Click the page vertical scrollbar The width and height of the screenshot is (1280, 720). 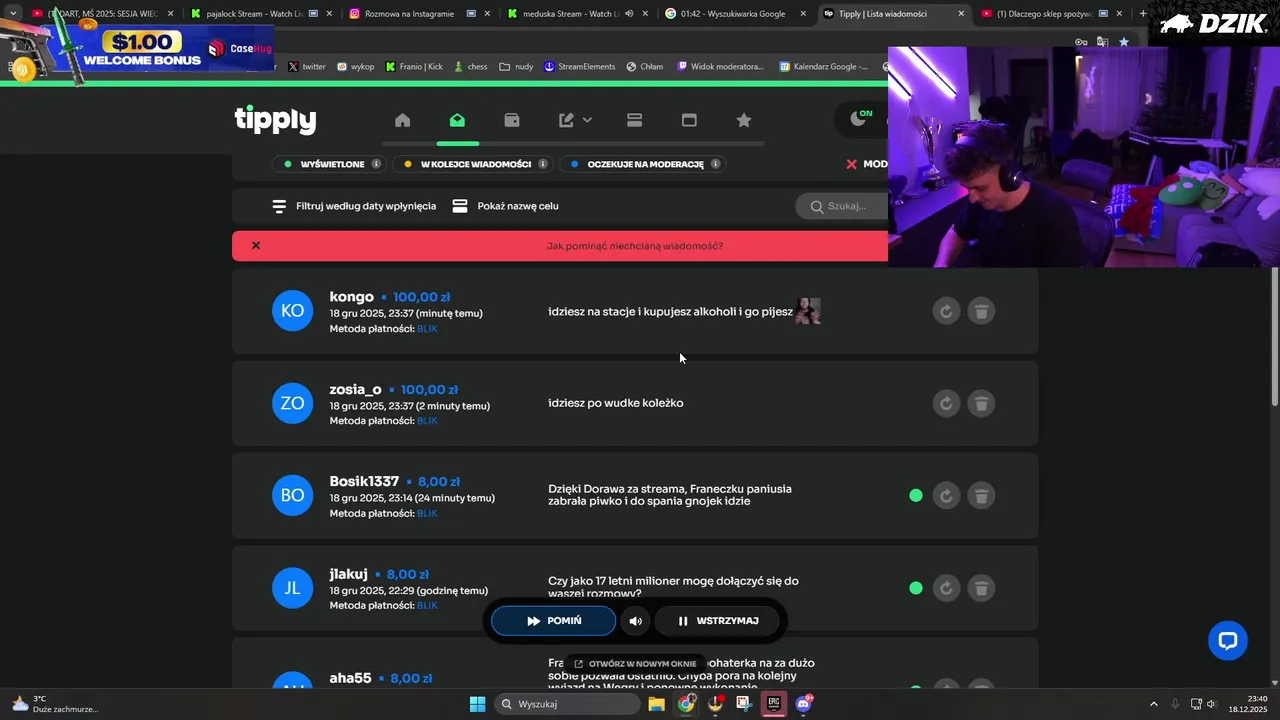coord(1274,336)
